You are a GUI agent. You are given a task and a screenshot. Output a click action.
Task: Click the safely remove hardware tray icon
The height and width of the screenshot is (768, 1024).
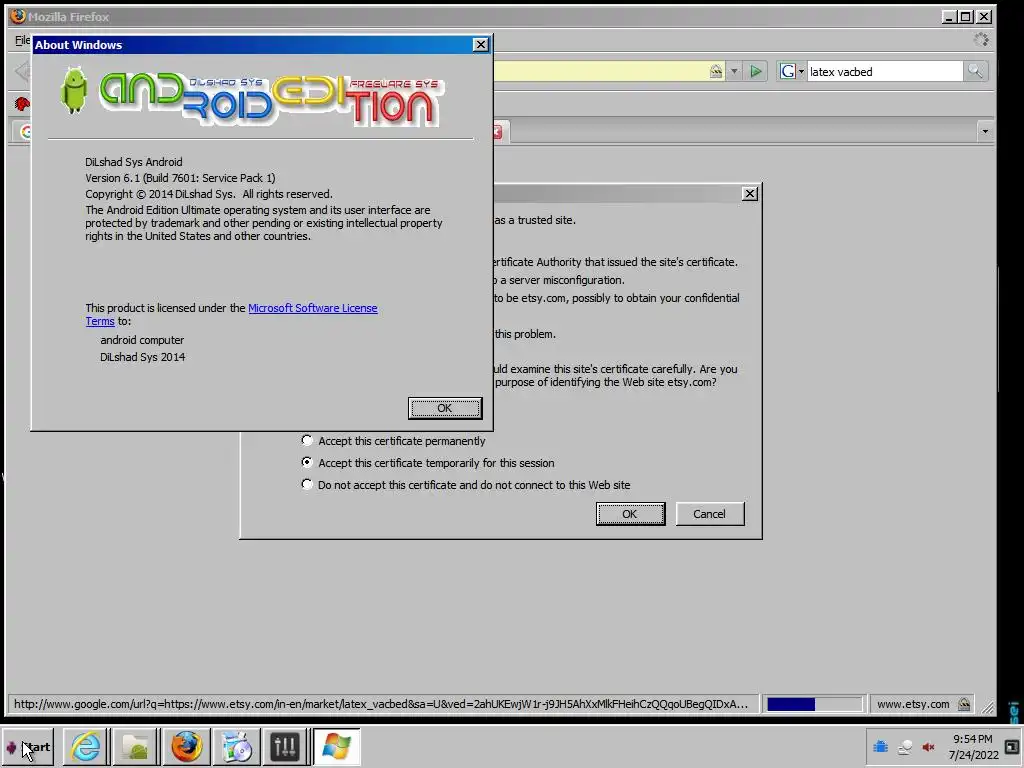point(904,747)
